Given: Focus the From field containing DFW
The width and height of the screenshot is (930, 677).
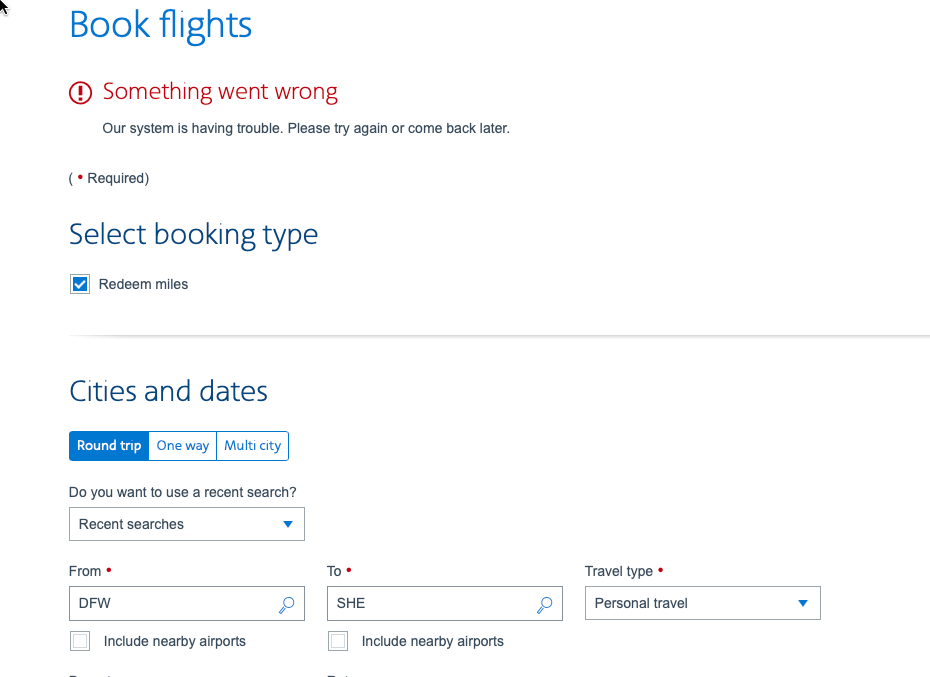Looking at the screenshot, I should [170, 604].
